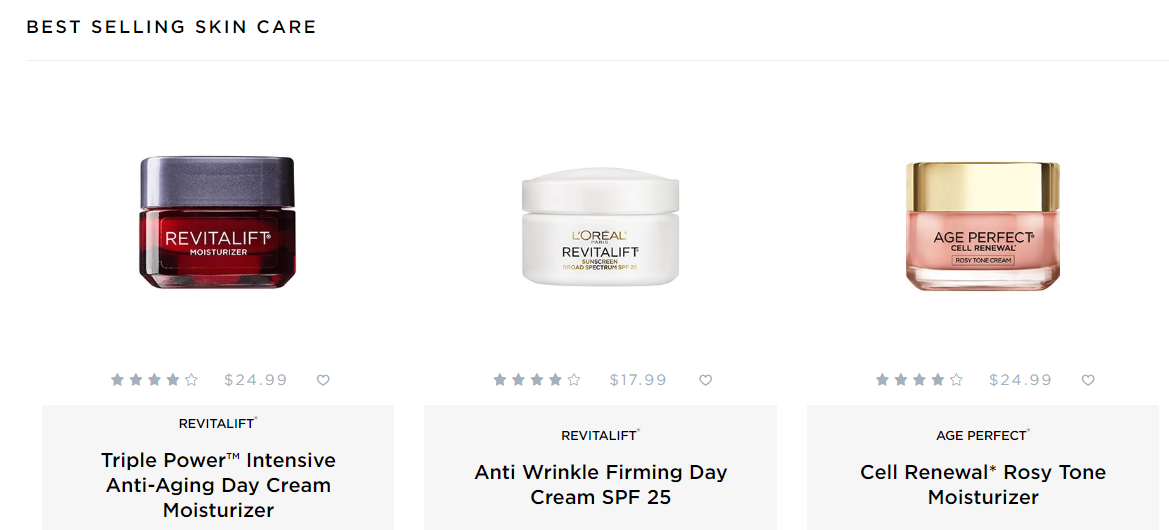Viewport: 1169px width, 530px height.
Task: Open star rating of Triple Power cream
Action: click(154, 380)
